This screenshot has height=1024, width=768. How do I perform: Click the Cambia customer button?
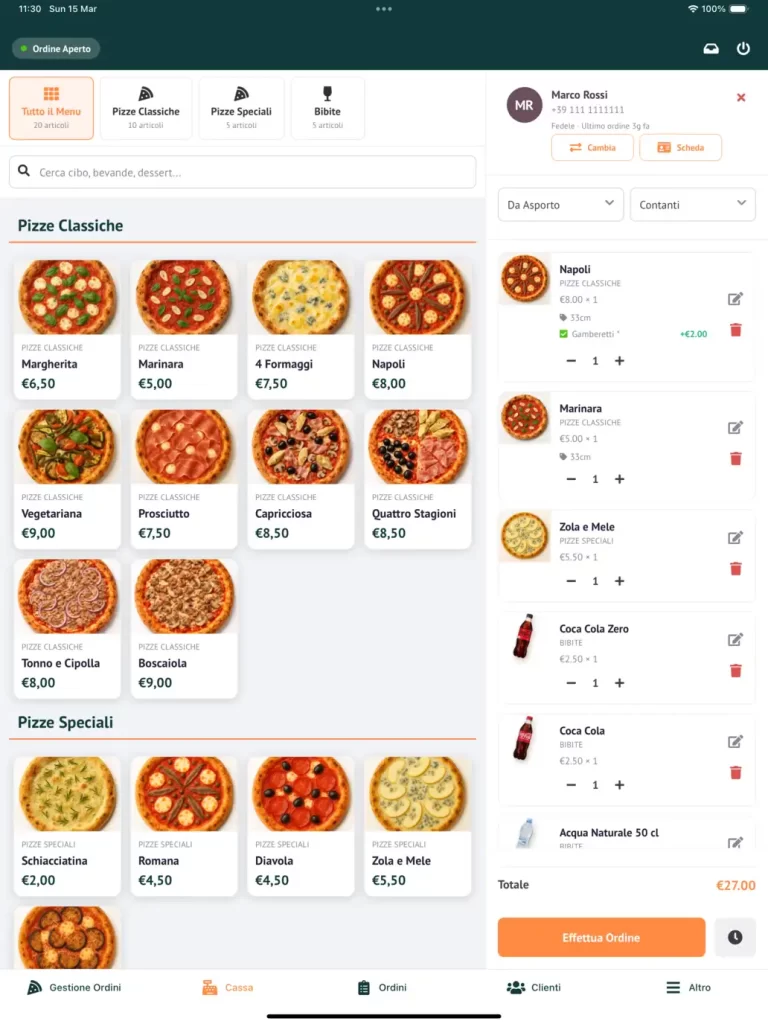point(592,148)
